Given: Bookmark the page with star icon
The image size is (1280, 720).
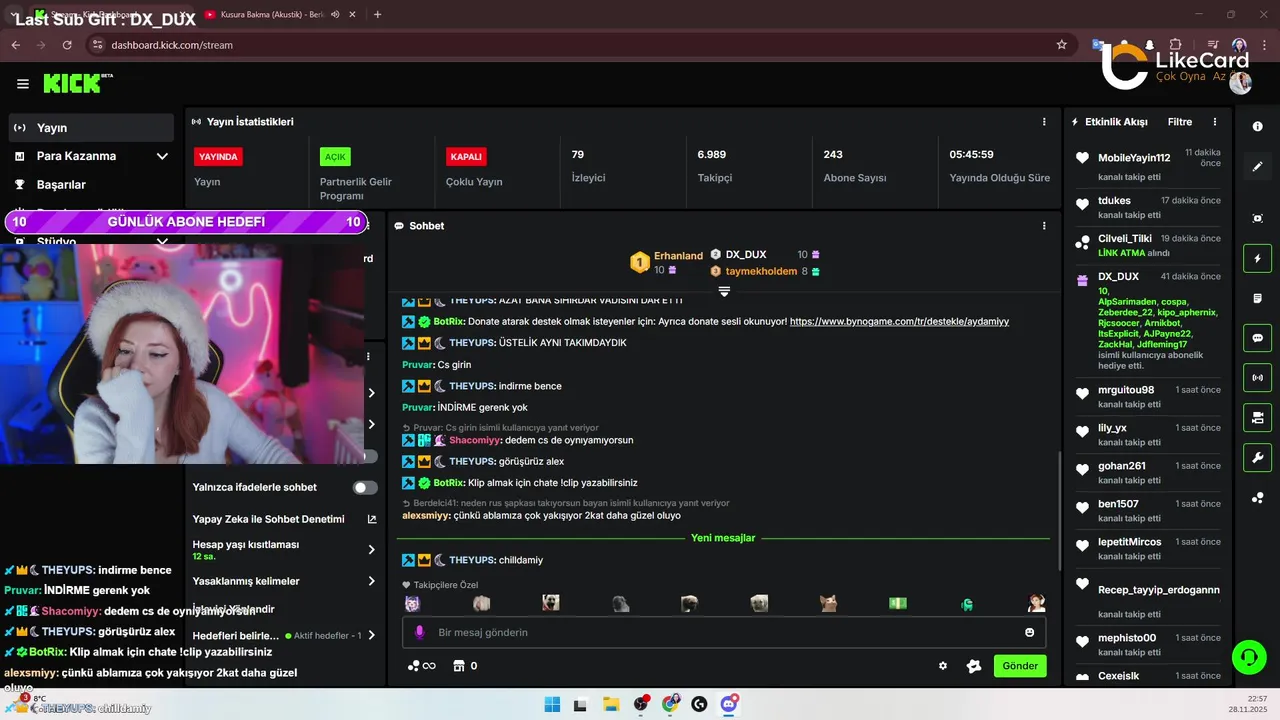Looking at the screenshot, I should (x=1062, y=45).
